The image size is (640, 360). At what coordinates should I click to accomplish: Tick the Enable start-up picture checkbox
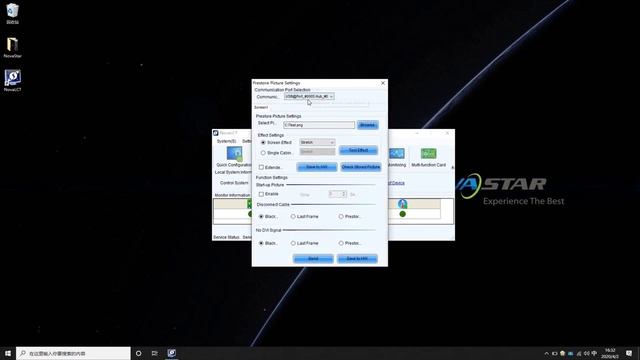[261, 194]
